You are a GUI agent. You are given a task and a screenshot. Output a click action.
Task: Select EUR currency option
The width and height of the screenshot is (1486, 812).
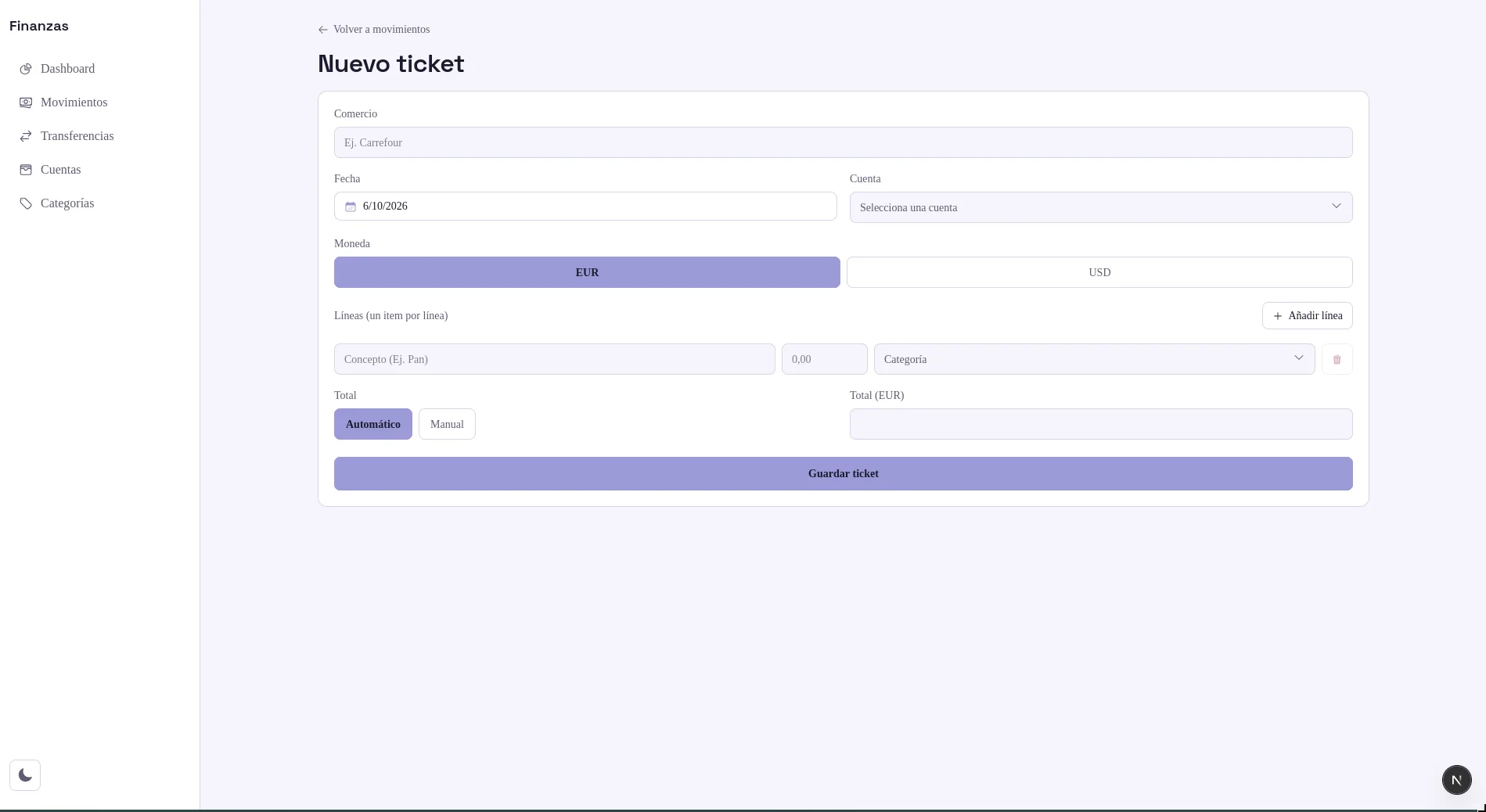click(587, 272)
